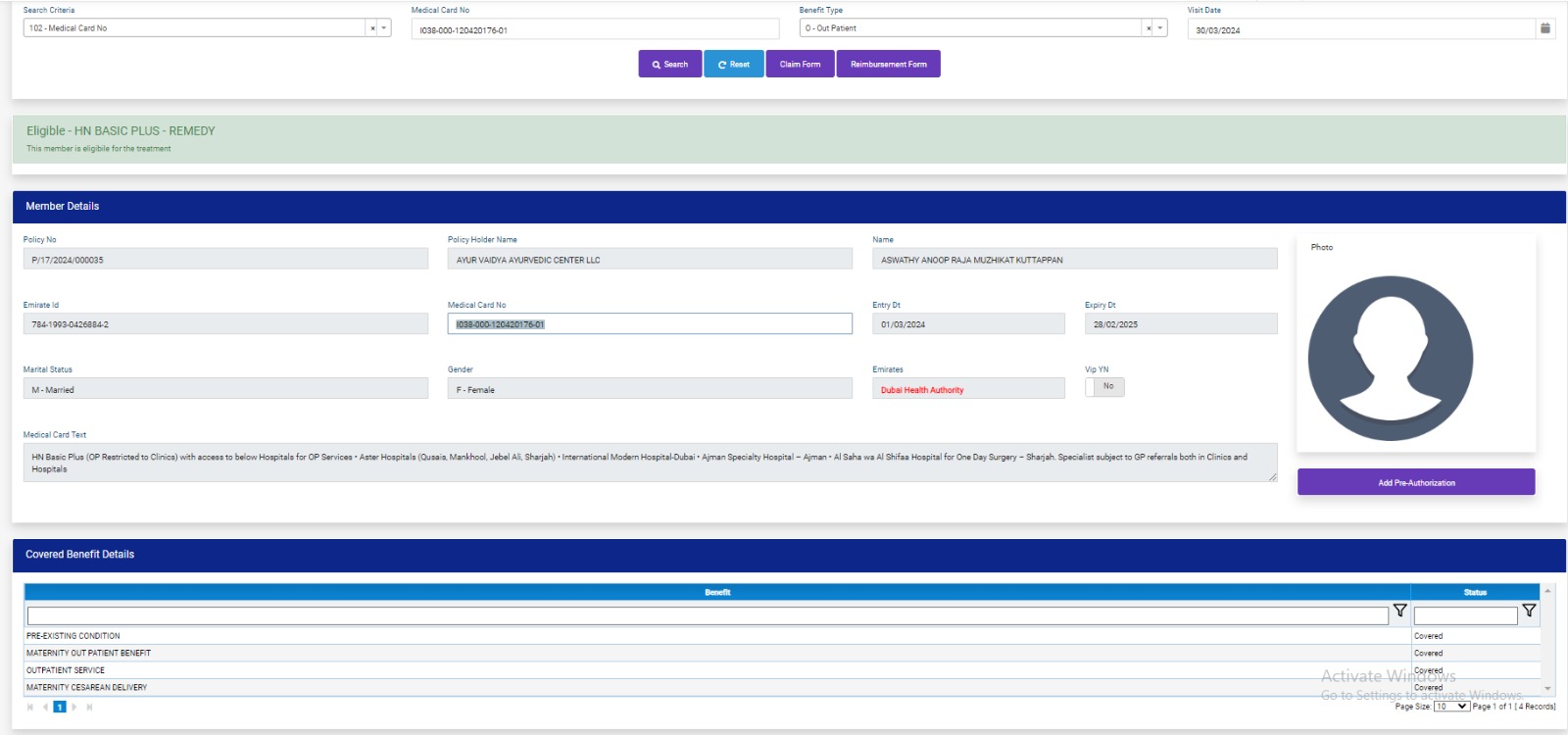
Task: Open the Visit Date calendar picker
Action: (x=1545, y=28)
